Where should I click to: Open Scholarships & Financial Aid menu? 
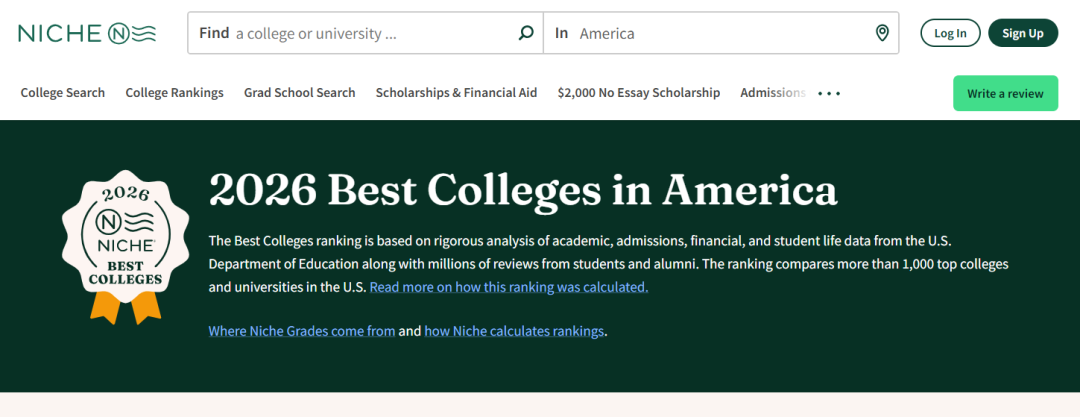pos(456,93)
